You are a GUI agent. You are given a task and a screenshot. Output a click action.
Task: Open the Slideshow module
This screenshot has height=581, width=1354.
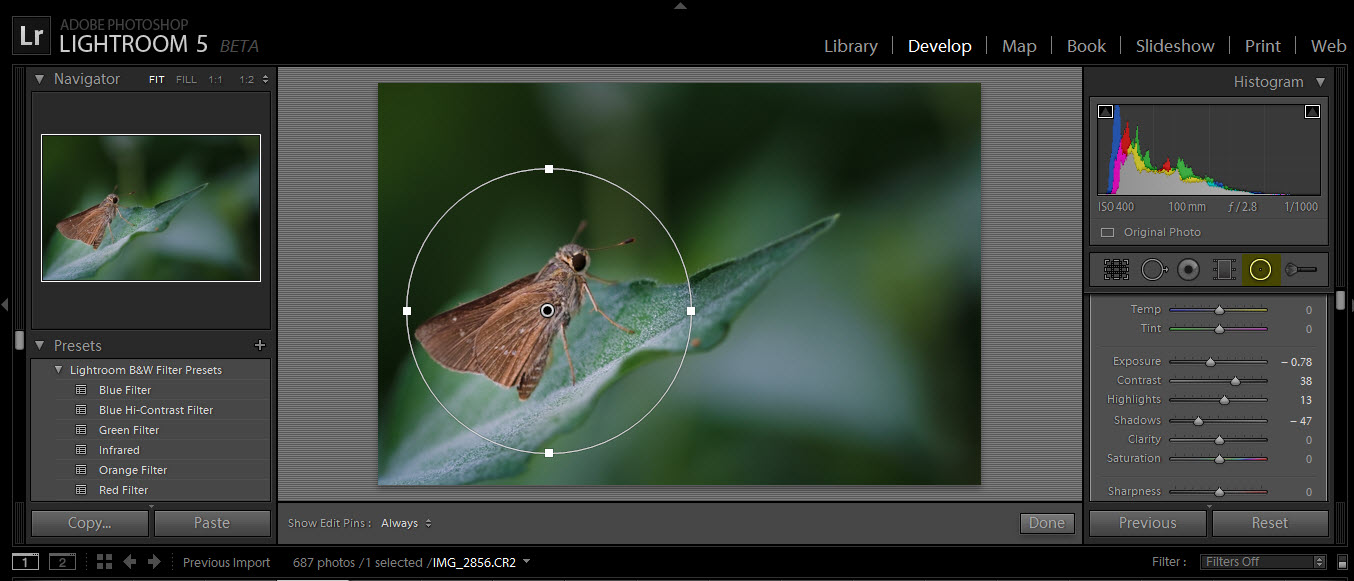coord(1174,46)
